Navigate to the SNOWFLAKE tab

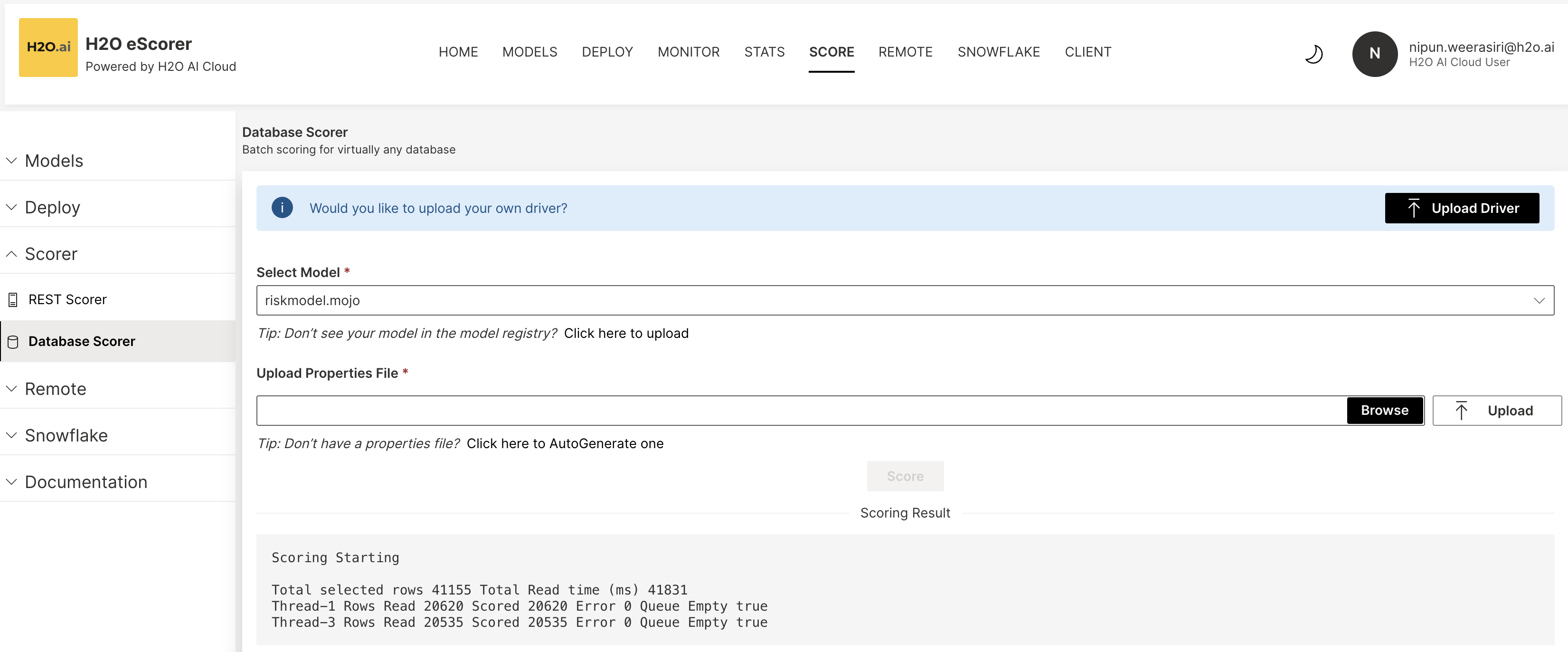(x=999, y=51)
